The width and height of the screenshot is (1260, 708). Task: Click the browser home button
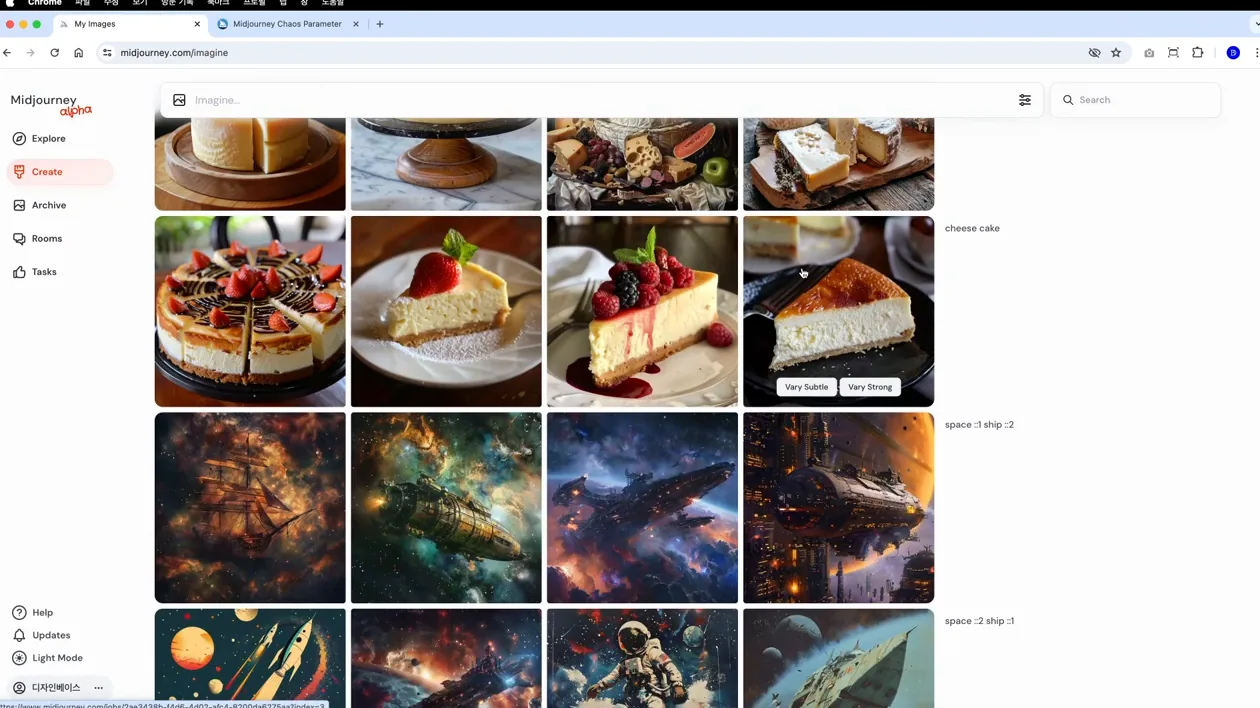pos(79,53)
